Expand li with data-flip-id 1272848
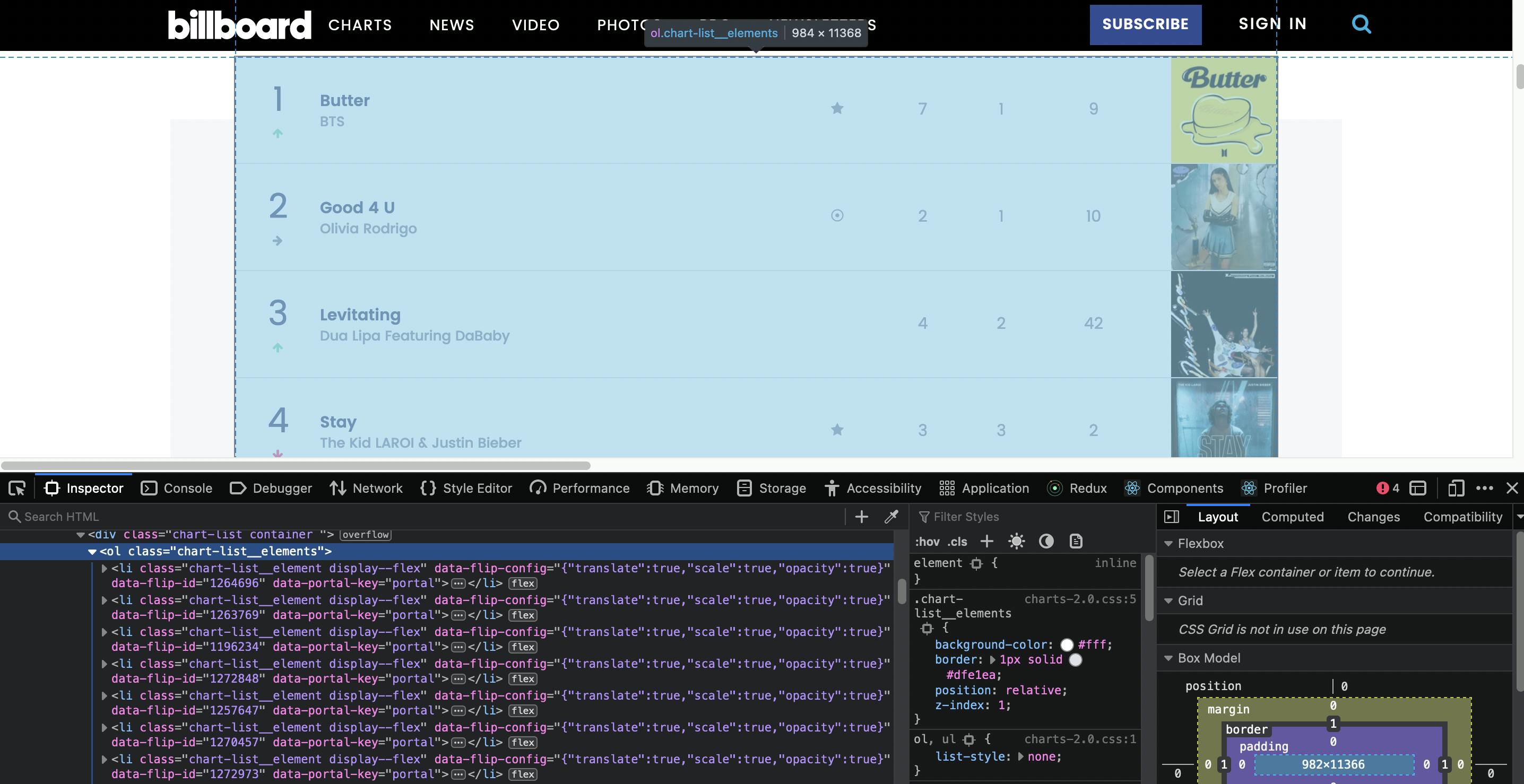Viewport: 1524px width, 784px height. pyautogui.click(x=105, y=664)
